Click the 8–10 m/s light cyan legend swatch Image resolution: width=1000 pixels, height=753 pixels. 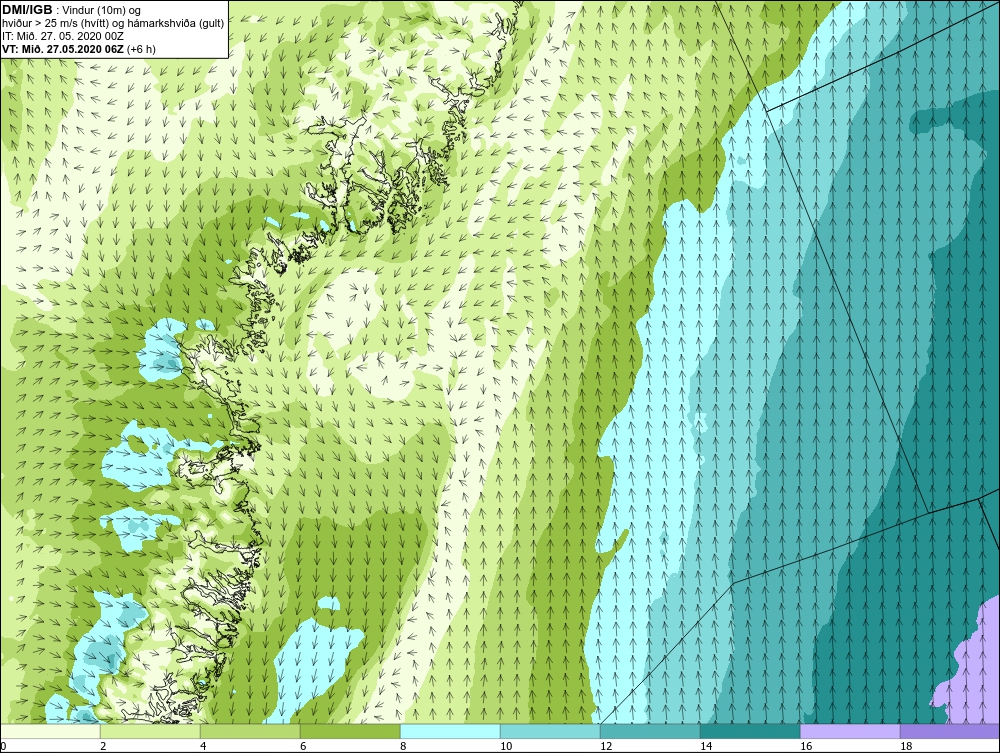click(x=450, y=731)
